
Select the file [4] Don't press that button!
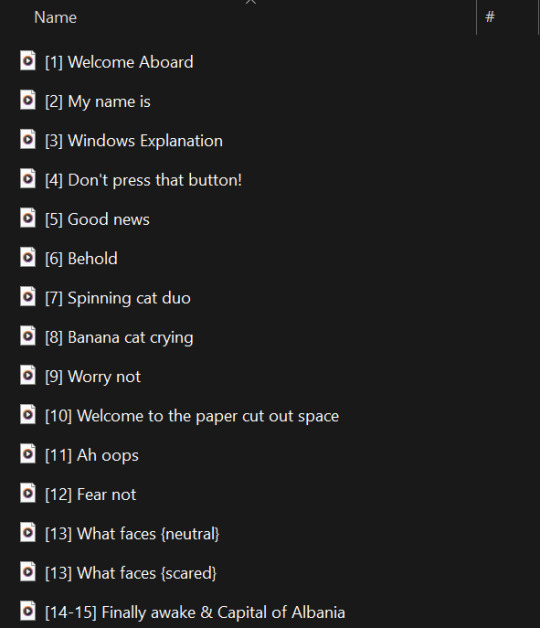click(143, 180)
